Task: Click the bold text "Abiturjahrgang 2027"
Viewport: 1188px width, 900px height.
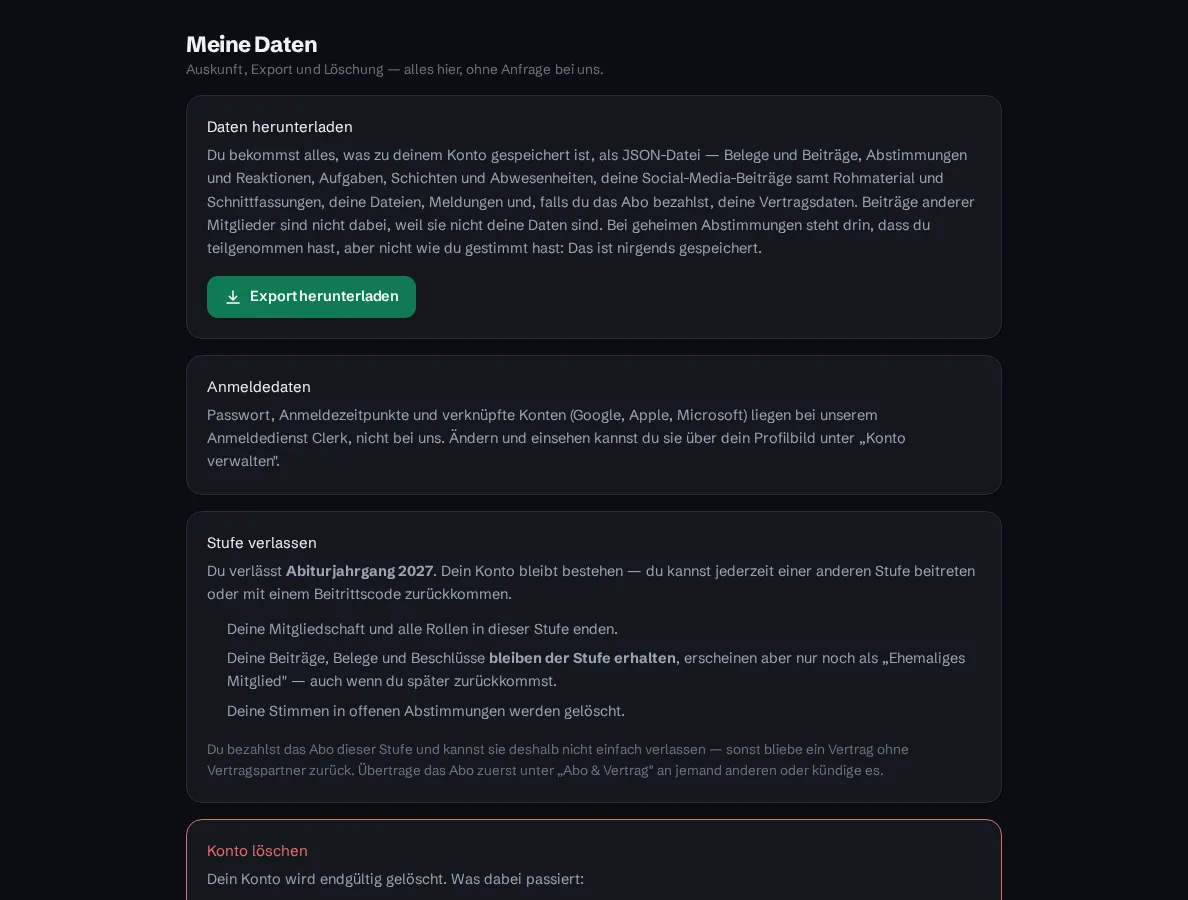Action: [x=359, y=570]
